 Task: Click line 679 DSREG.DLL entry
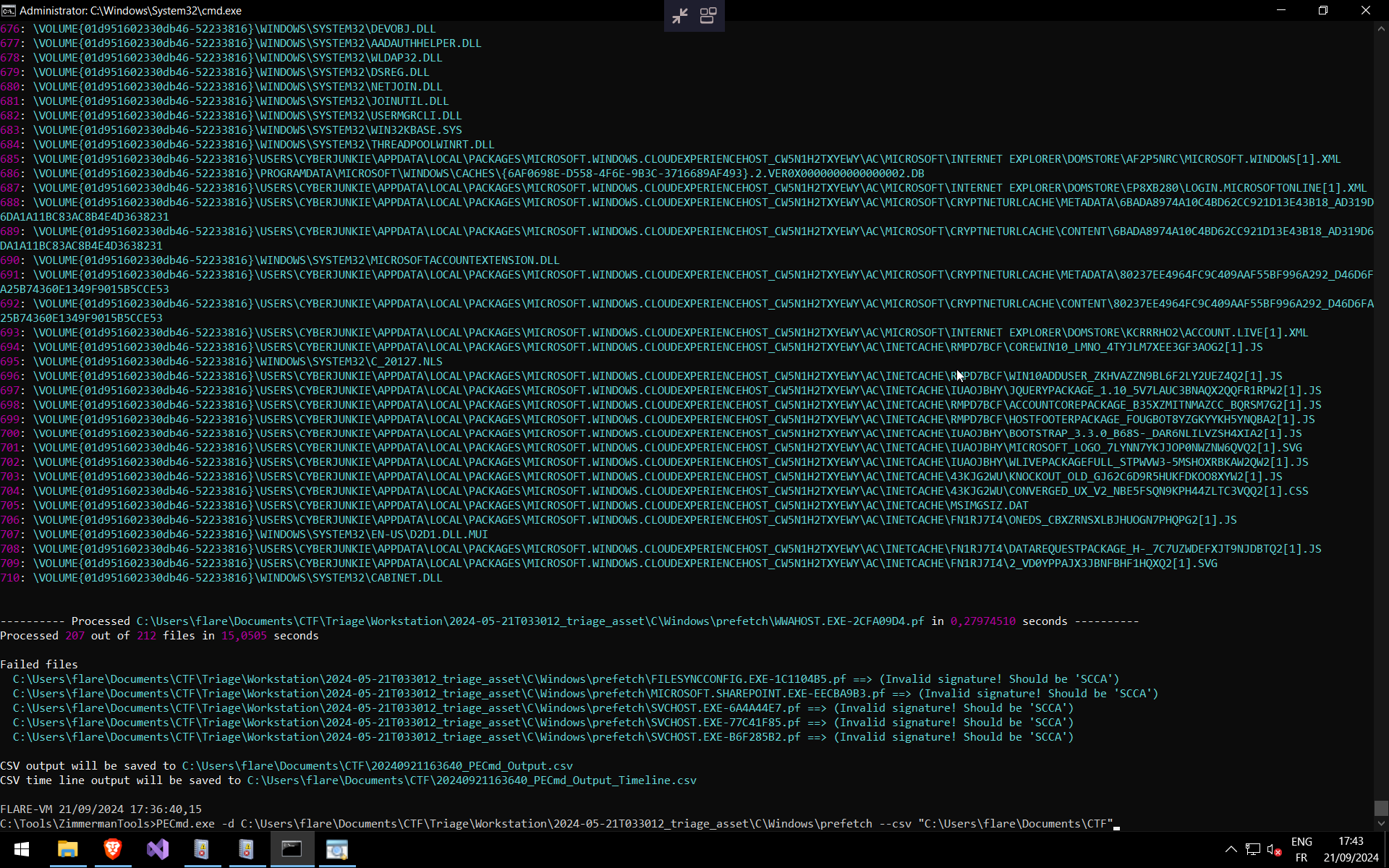coord(215,72)
